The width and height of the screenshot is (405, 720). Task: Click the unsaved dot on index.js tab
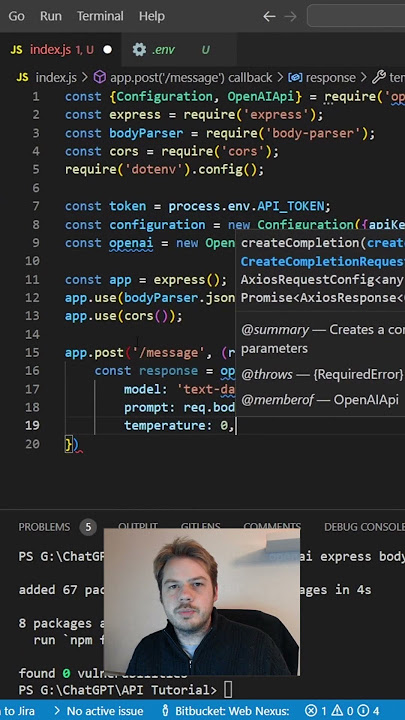[x=107, y=50]
